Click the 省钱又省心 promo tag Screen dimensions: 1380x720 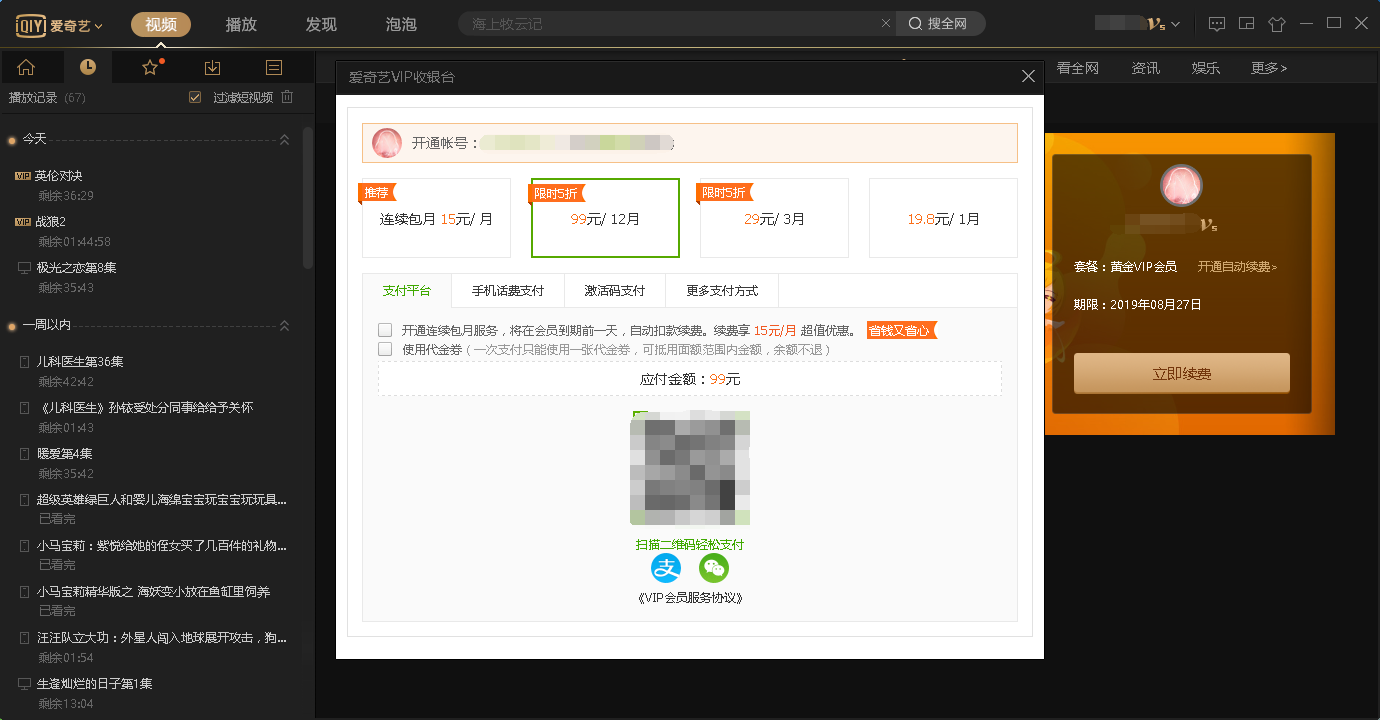point(901,330)
